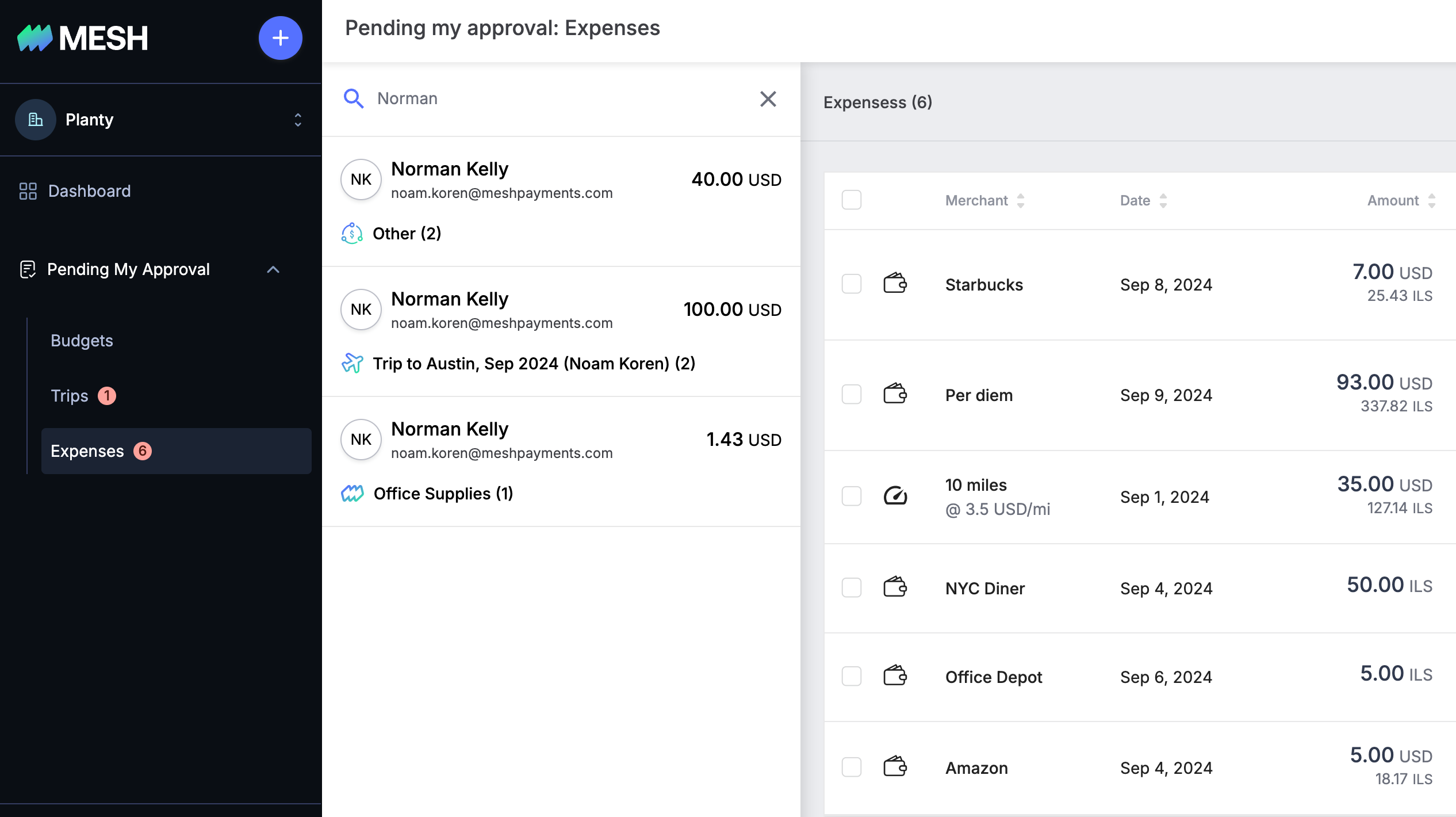Toggle the select-all expenses checkbox
1456x817 pixels.
[x=852, y=200]
